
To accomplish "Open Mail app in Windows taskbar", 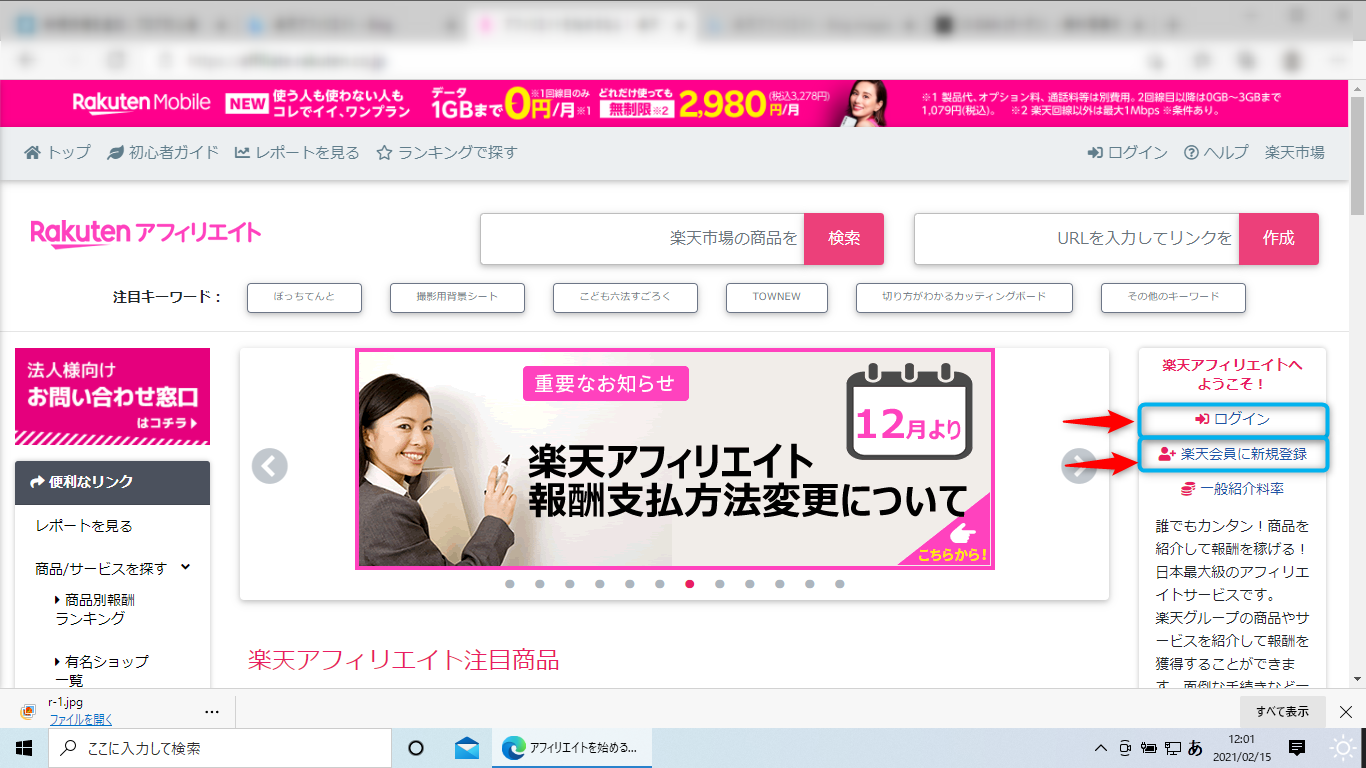I will tap(466, 748).
